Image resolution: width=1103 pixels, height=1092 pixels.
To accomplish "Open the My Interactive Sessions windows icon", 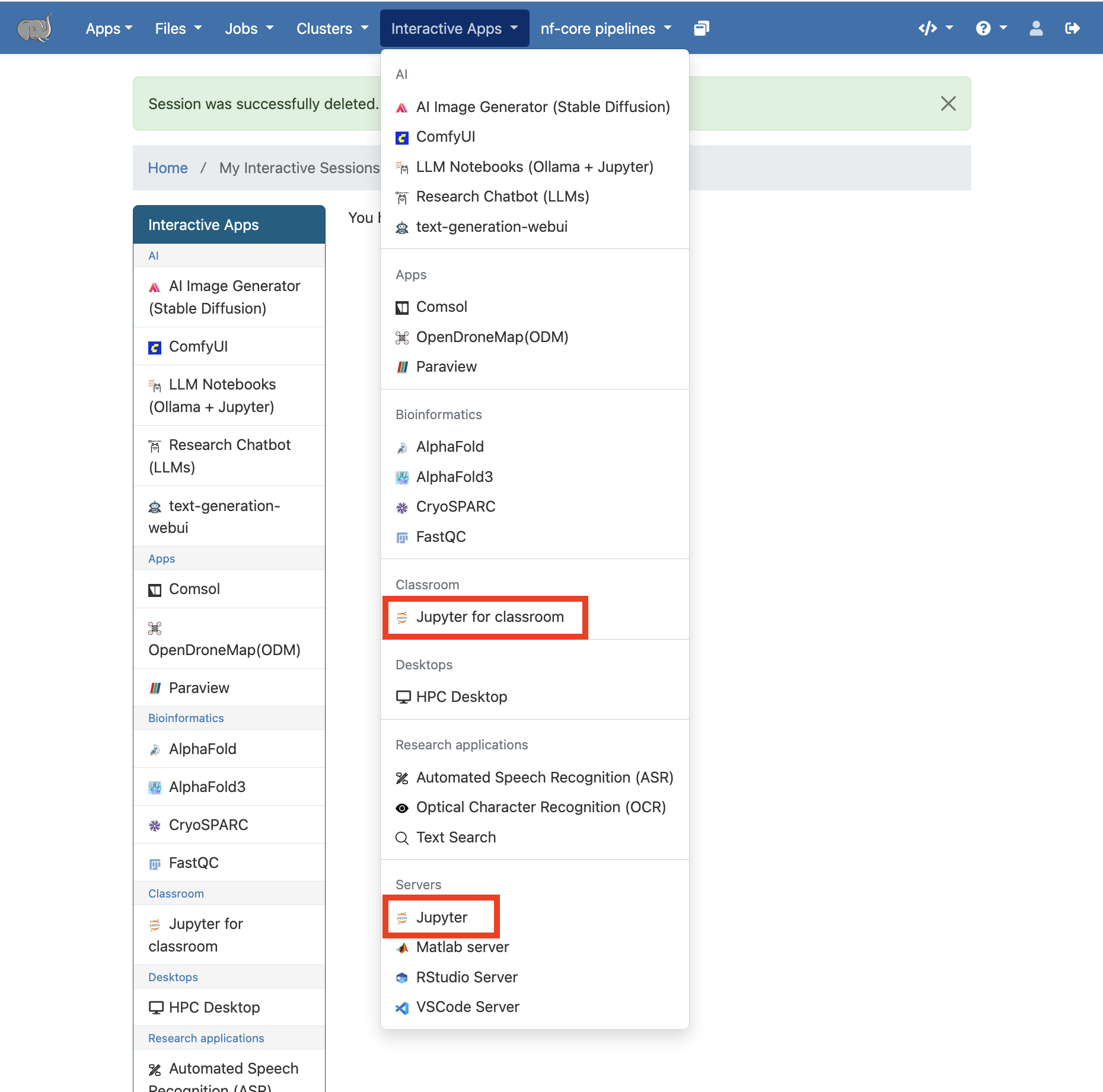I will click(702, 28).
